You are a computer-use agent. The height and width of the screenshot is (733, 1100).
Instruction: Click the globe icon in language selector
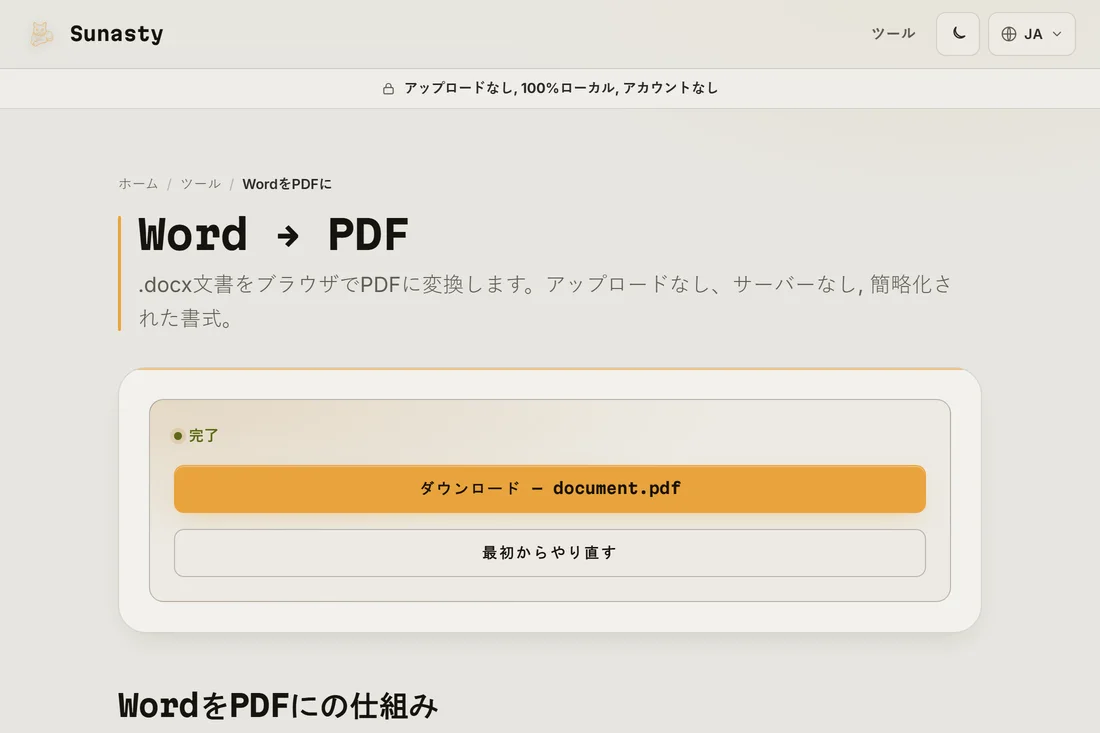point(1009,34)
